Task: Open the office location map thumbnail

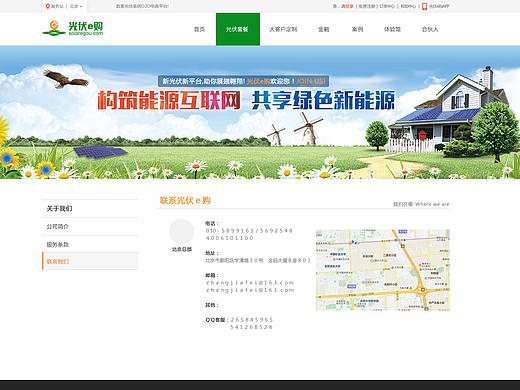Action: (383, 270)
